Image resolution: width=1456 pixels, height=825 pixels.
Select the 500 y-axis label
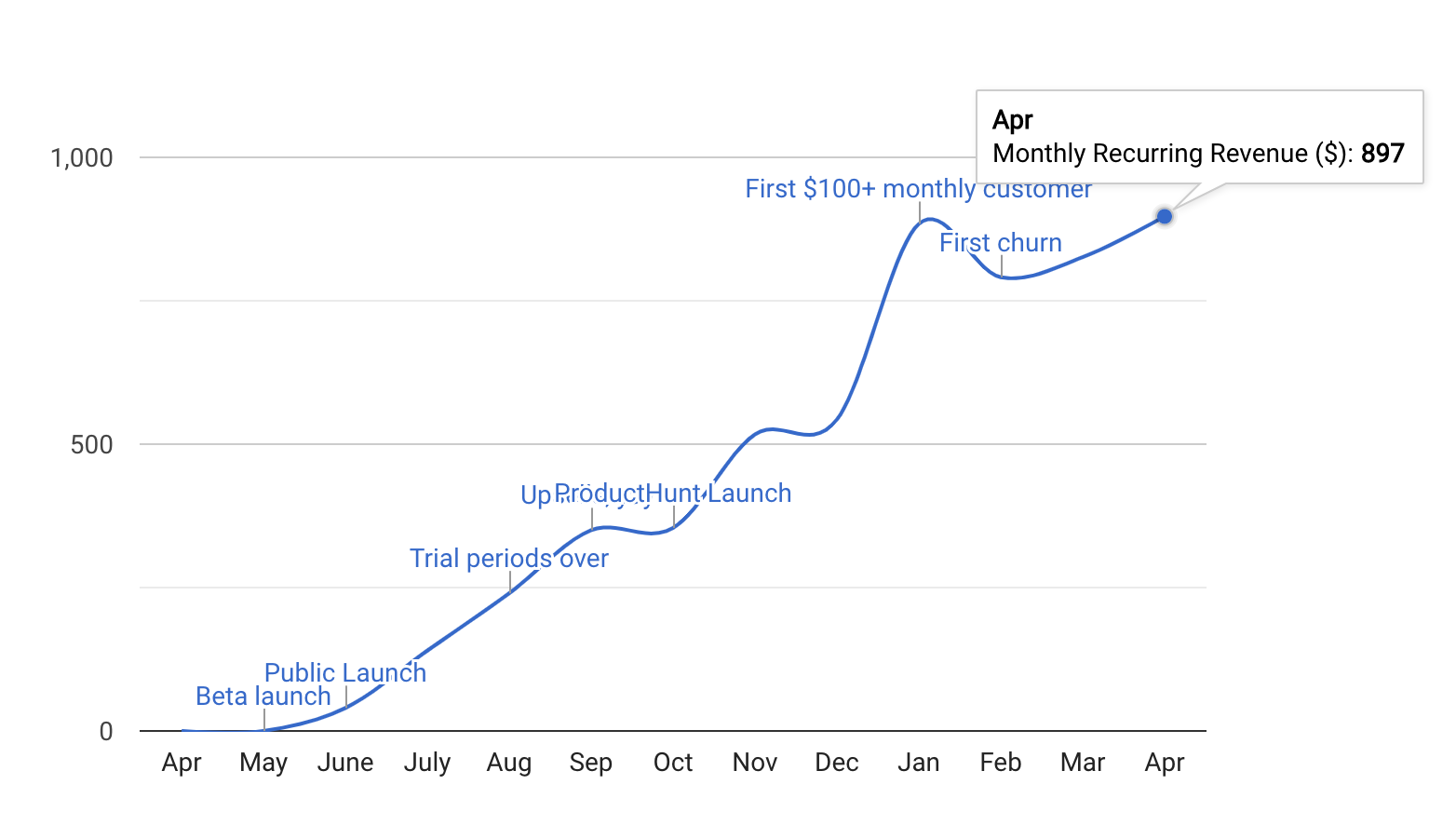91,445
